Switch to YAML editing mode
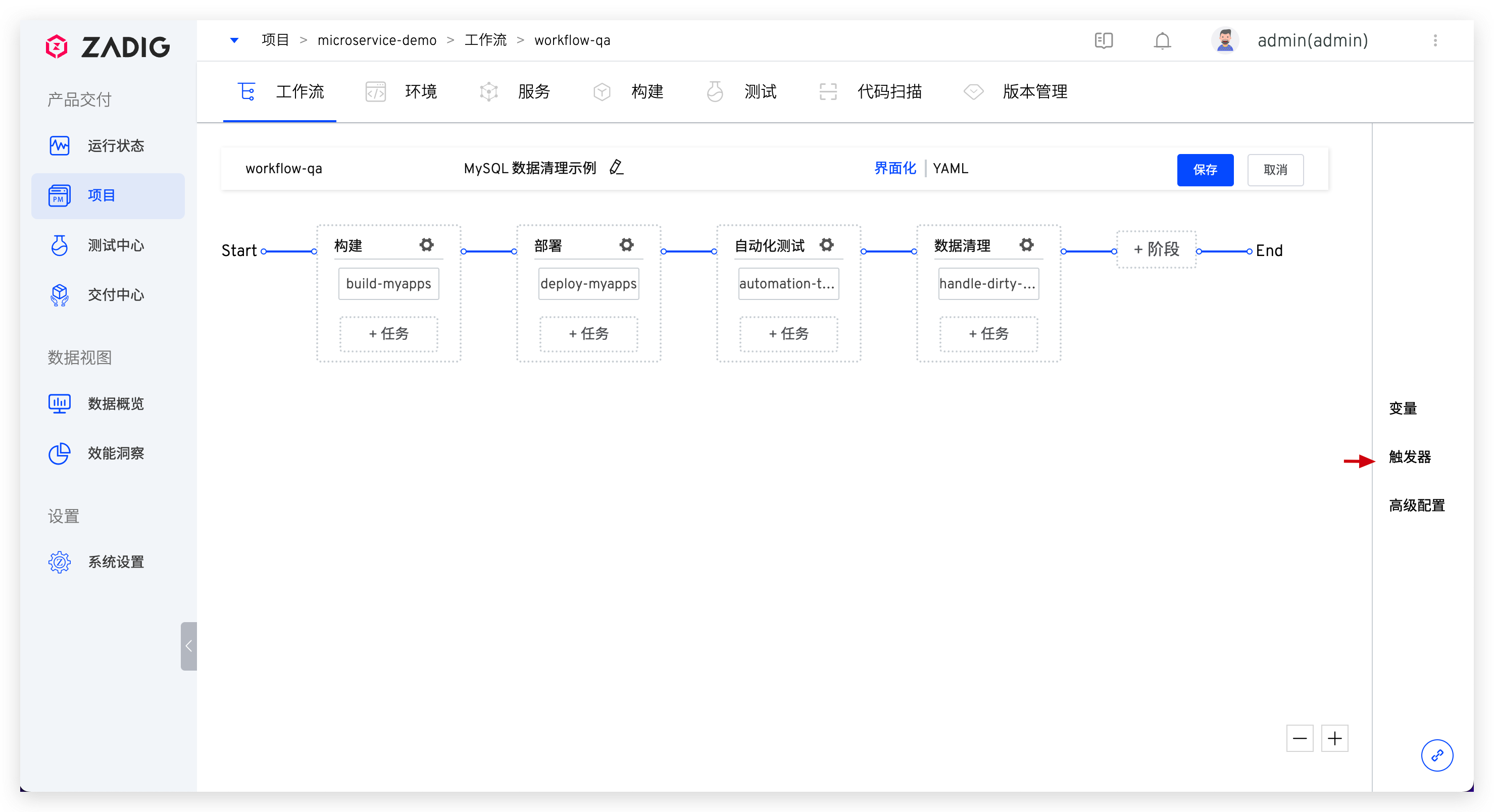The image size is (1494, 812). tap(951, 168)
